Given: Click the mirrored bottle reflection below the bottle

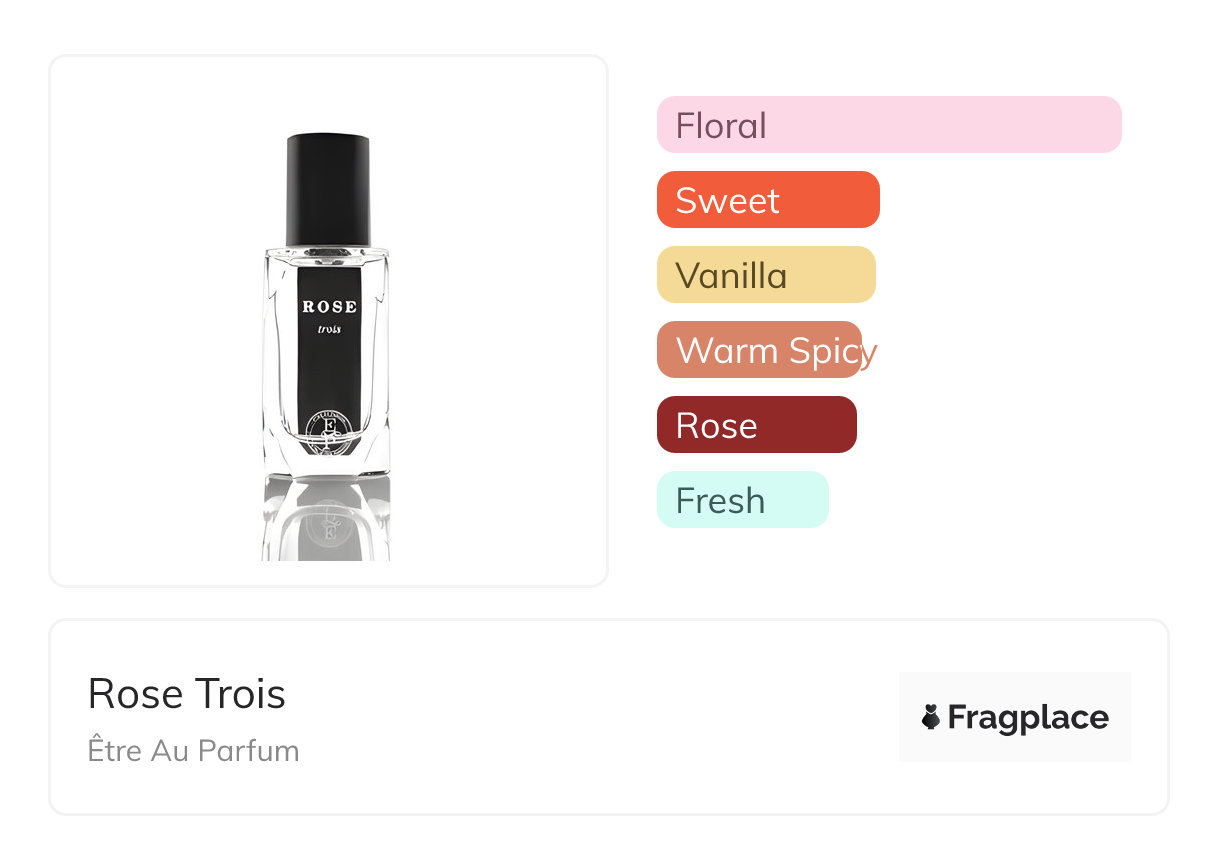Looking at the screenshot, I should pyautogui.click(x=327, y=520).
